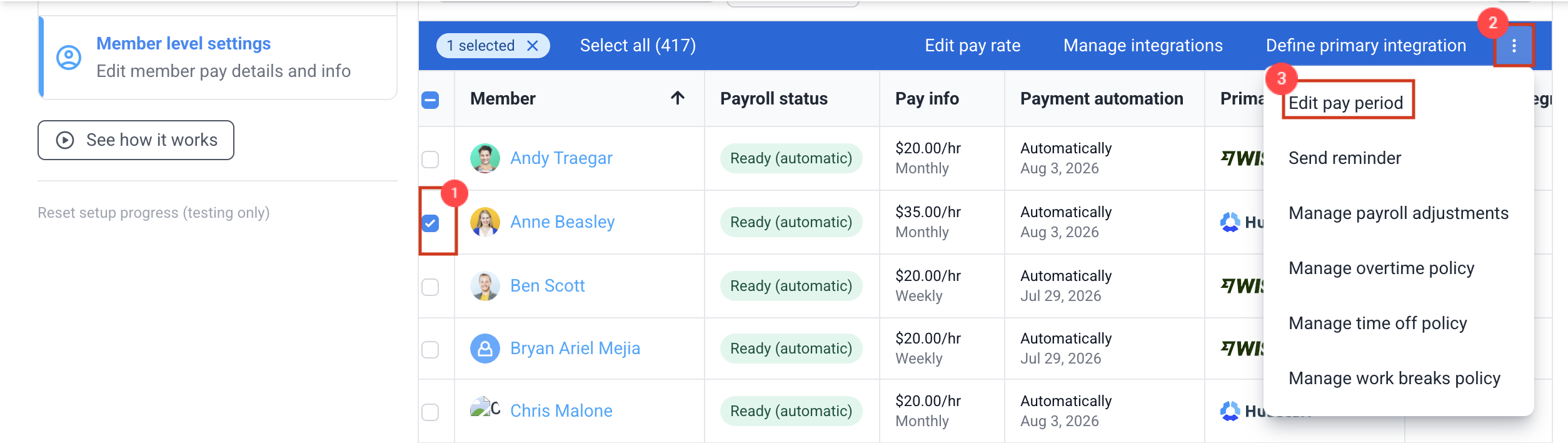Click Edit pay rate in action bar
This screenshot has width=1568, height=443.
(972, 46)
